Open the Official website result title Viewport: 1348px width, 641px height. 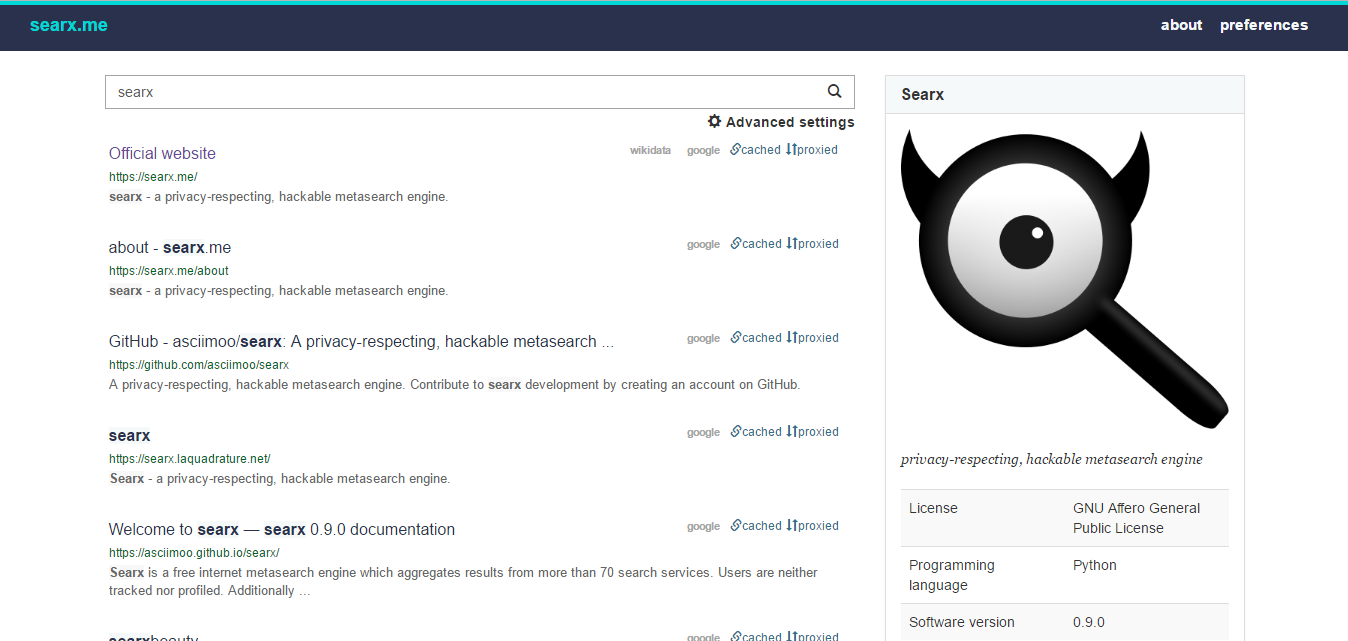pyautogui.click(x=162, y=153)
